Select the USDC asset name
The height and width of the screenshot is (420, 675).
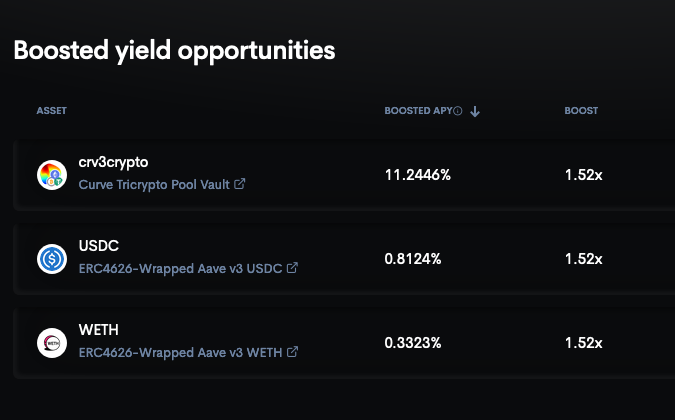click(x=99, y=246)
